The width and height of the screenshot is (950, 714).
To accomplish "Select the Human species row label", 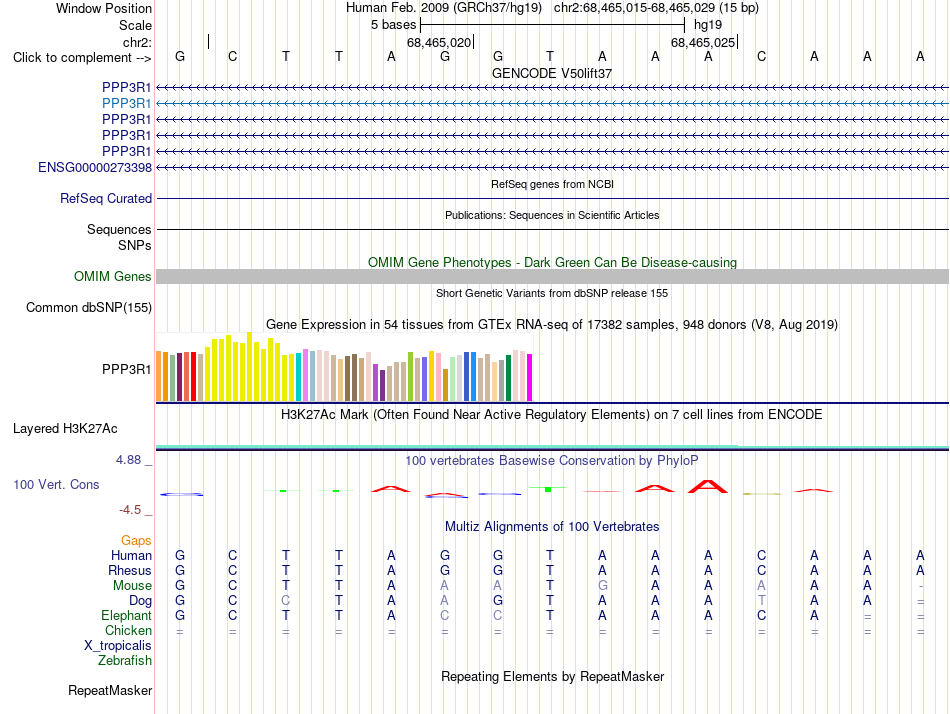I will [x=131, y=555].
